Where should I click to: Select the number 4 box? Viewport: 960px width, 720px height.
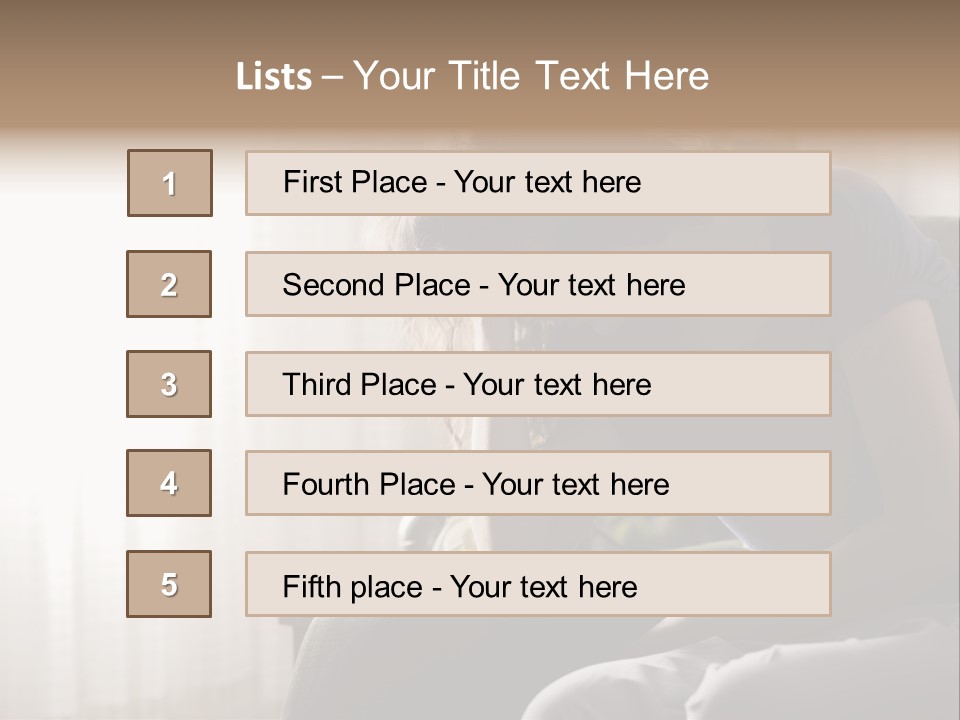[169, 483]
